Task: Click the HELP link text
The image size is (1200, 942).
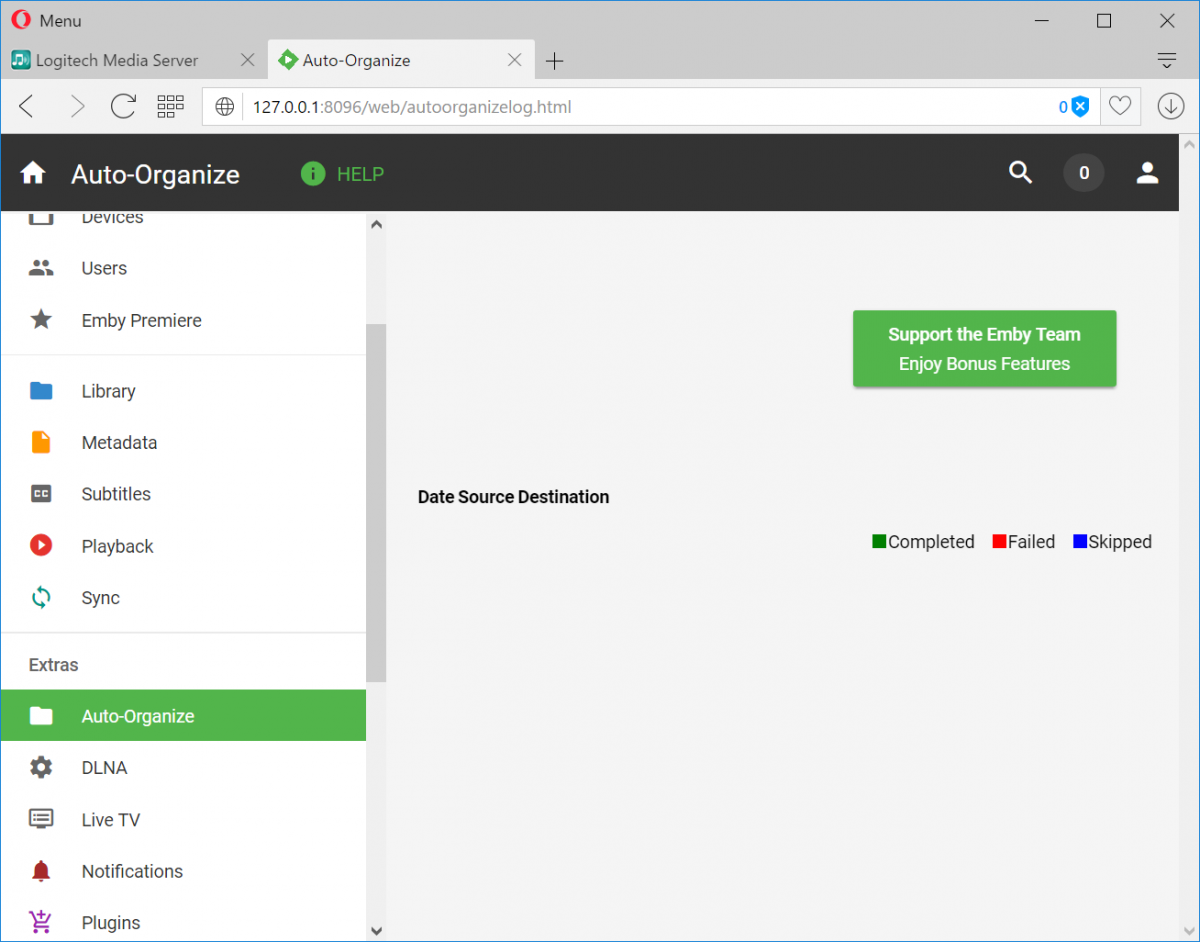Action: pyautogui.click(x=360, y=174)
